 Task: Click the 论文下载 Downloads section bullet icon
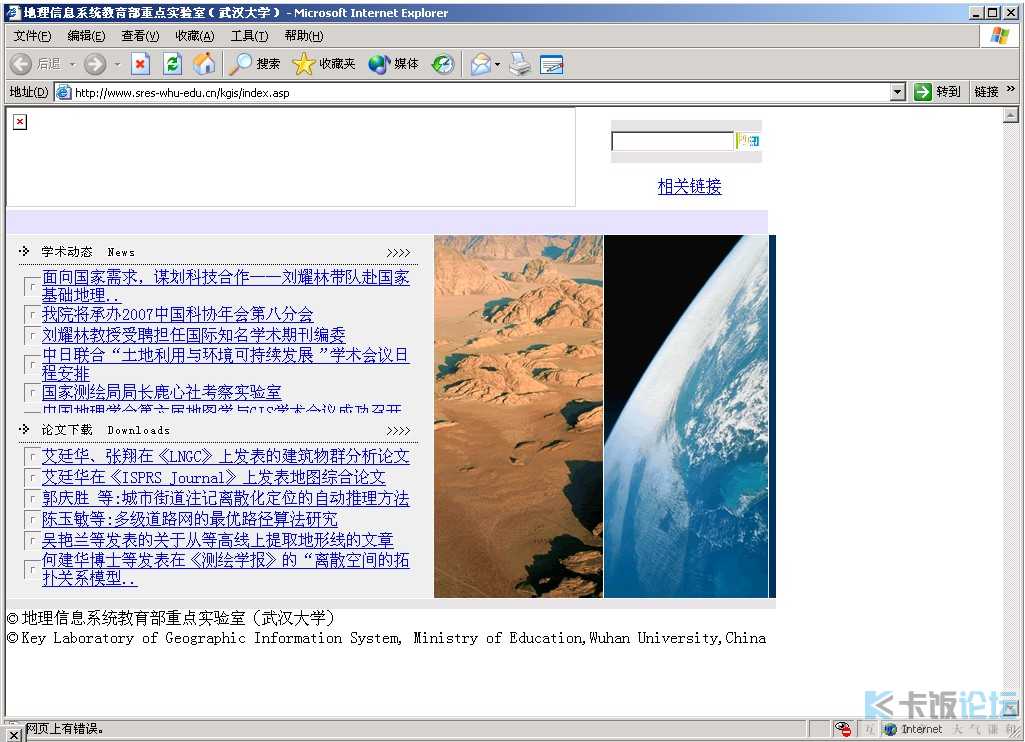click(25, 429)
